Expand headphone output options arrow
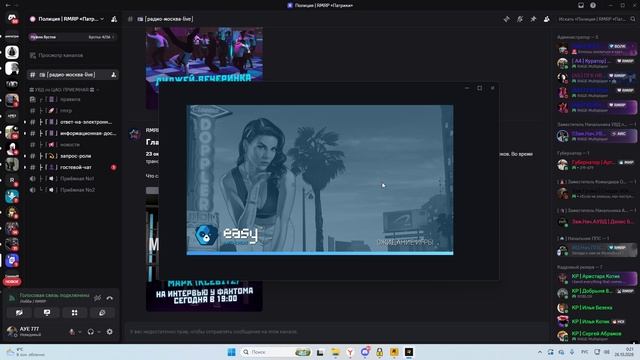 [98, 332]
